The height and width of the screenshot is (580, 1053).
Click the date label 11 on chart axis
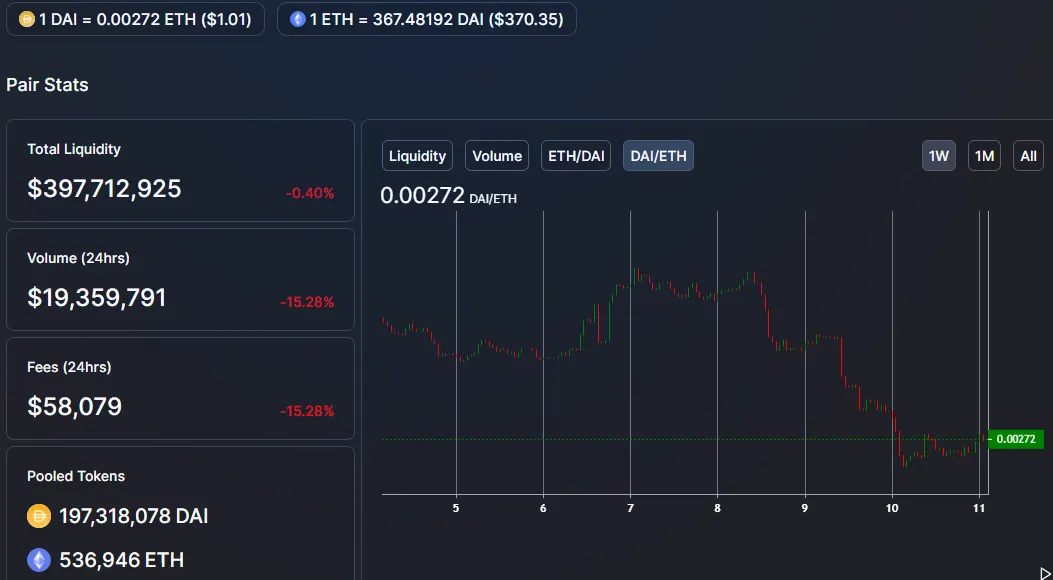(x=979, y=508)
